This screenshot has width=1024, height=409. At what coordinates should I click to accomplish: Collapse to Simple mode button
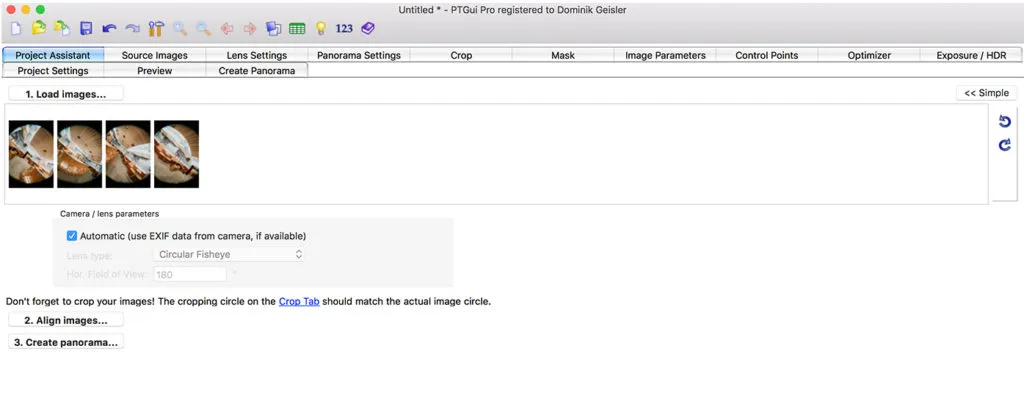(x=986, y=93)
